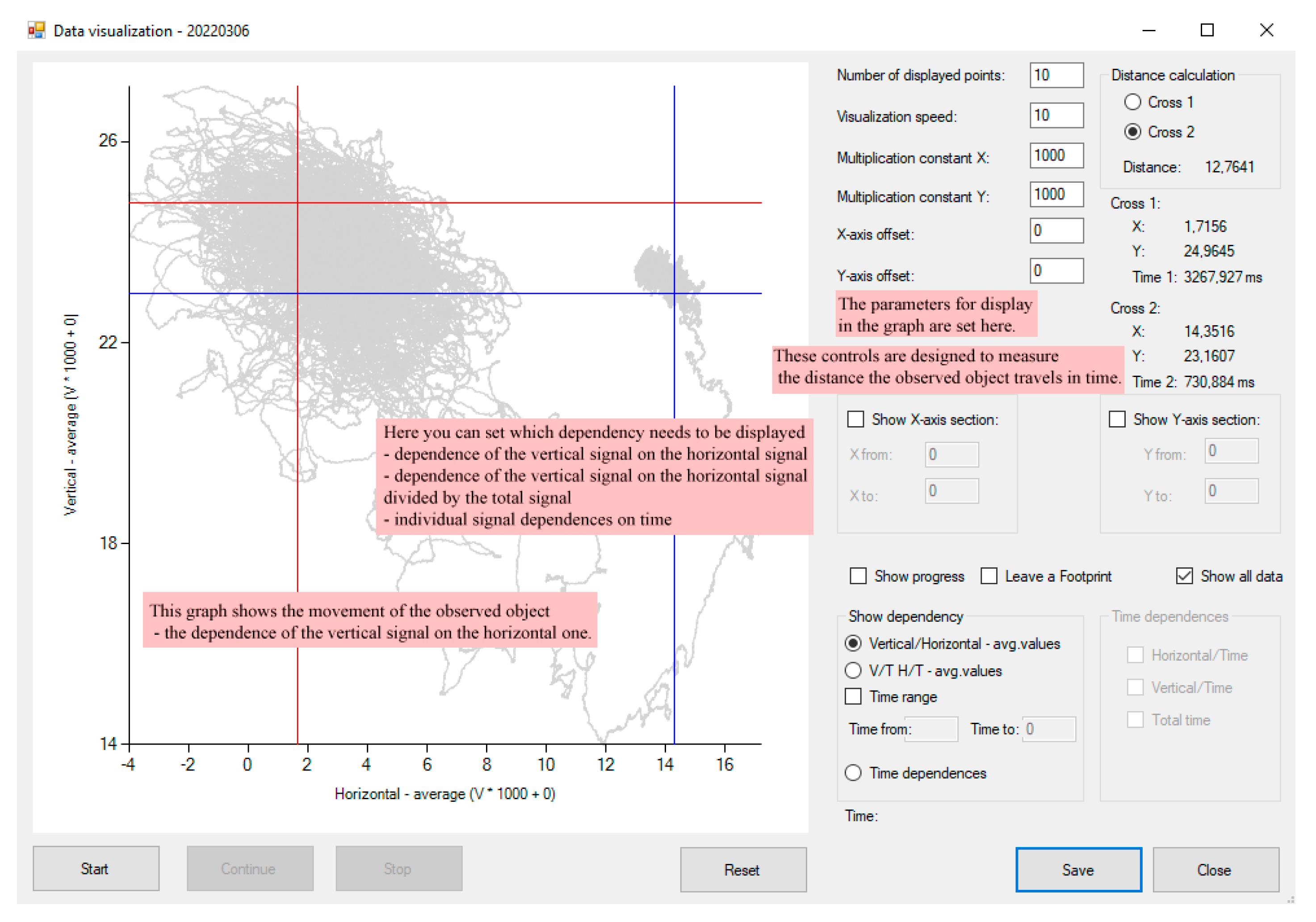
Task: Click the Number of displayed points field
Action: pos(1056,75)
